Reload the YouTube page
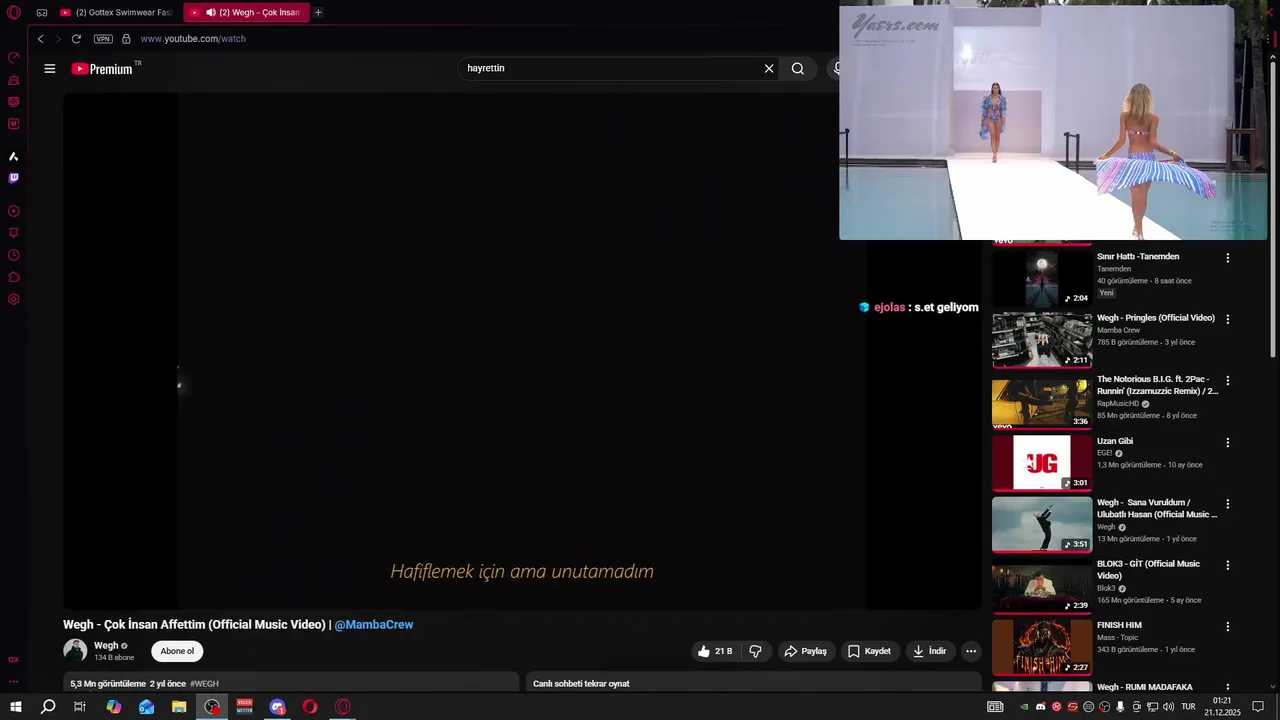Screen dimensions: 1280x720 click(x=76, y=39)
